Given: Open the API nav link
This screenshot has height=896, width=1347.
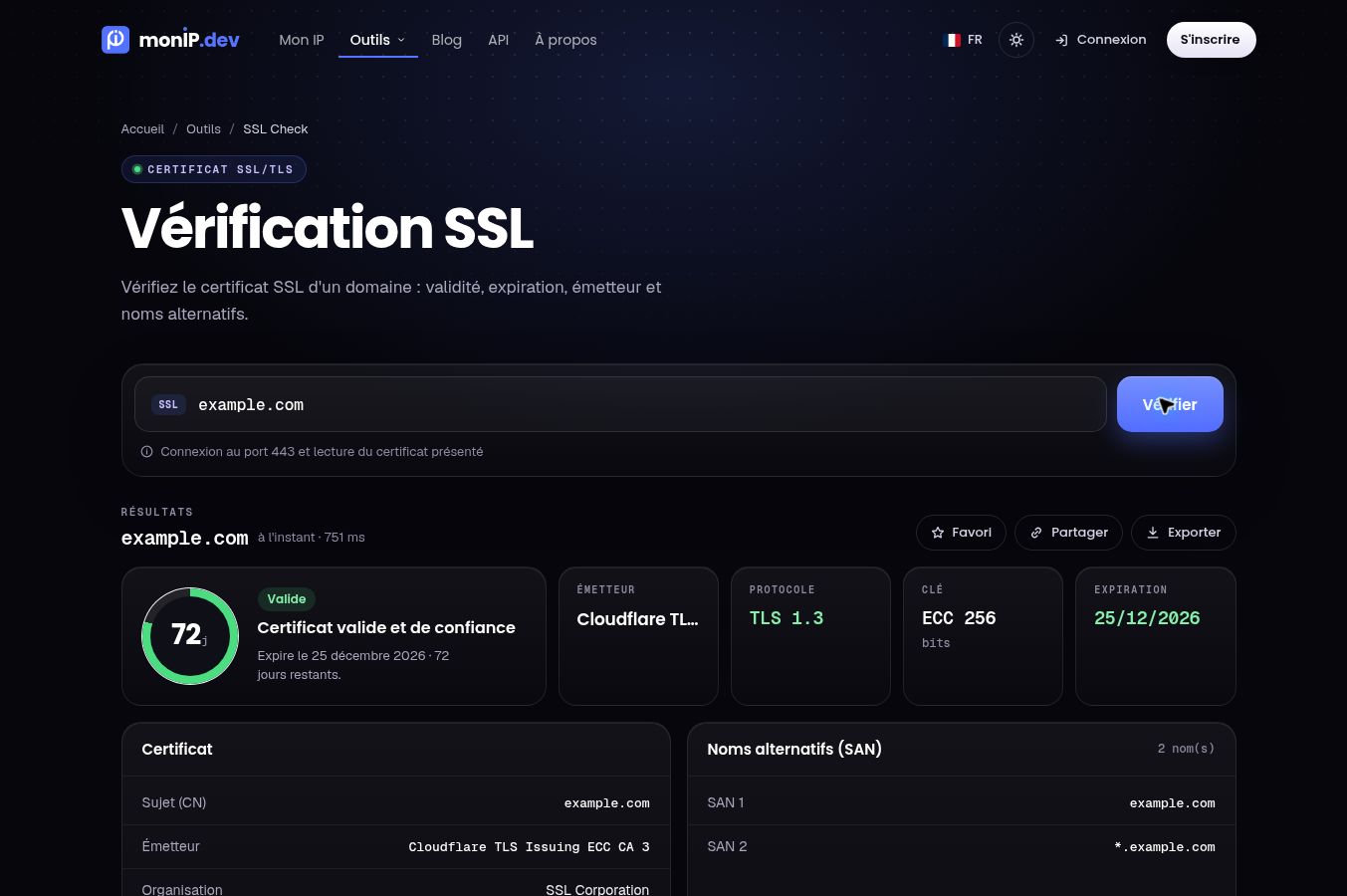Looking at the screenshot, I should [498, 40].
